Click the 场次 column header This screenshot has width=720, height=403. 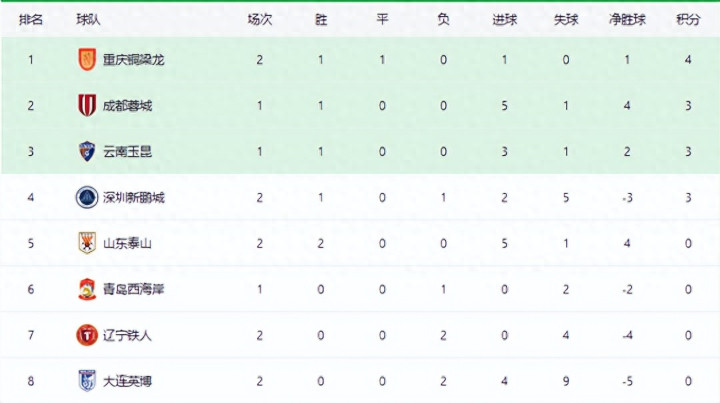260,18
